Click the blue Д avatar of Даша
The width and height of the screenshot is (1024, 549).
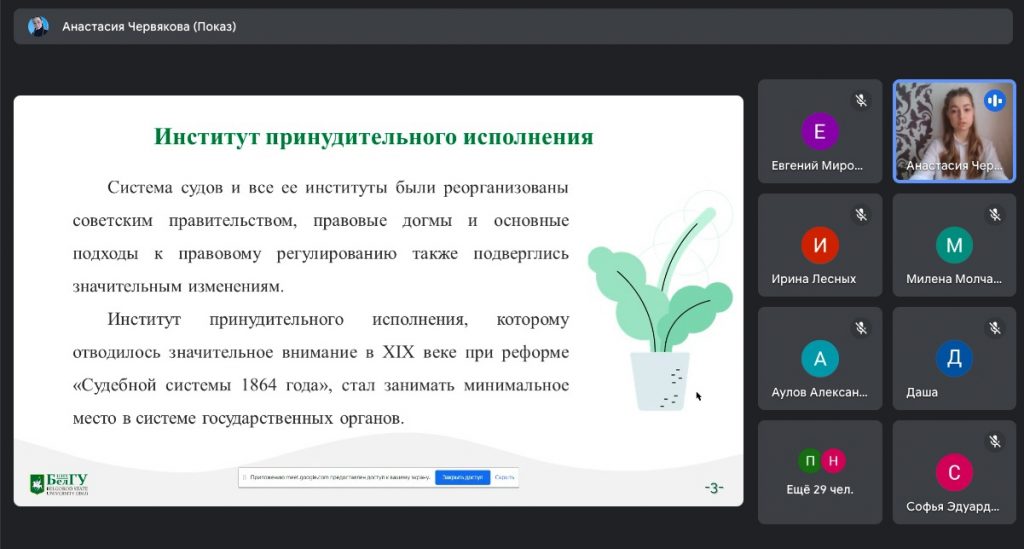(954, 358)
